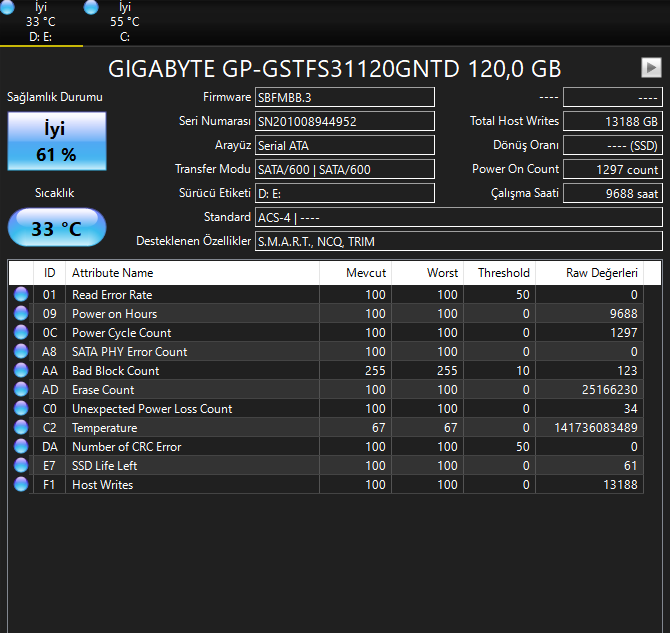Viewport: 670px width, 633px height.
Task: Click raw value 141736083489 of Temperature
Action: coord(596,428)
